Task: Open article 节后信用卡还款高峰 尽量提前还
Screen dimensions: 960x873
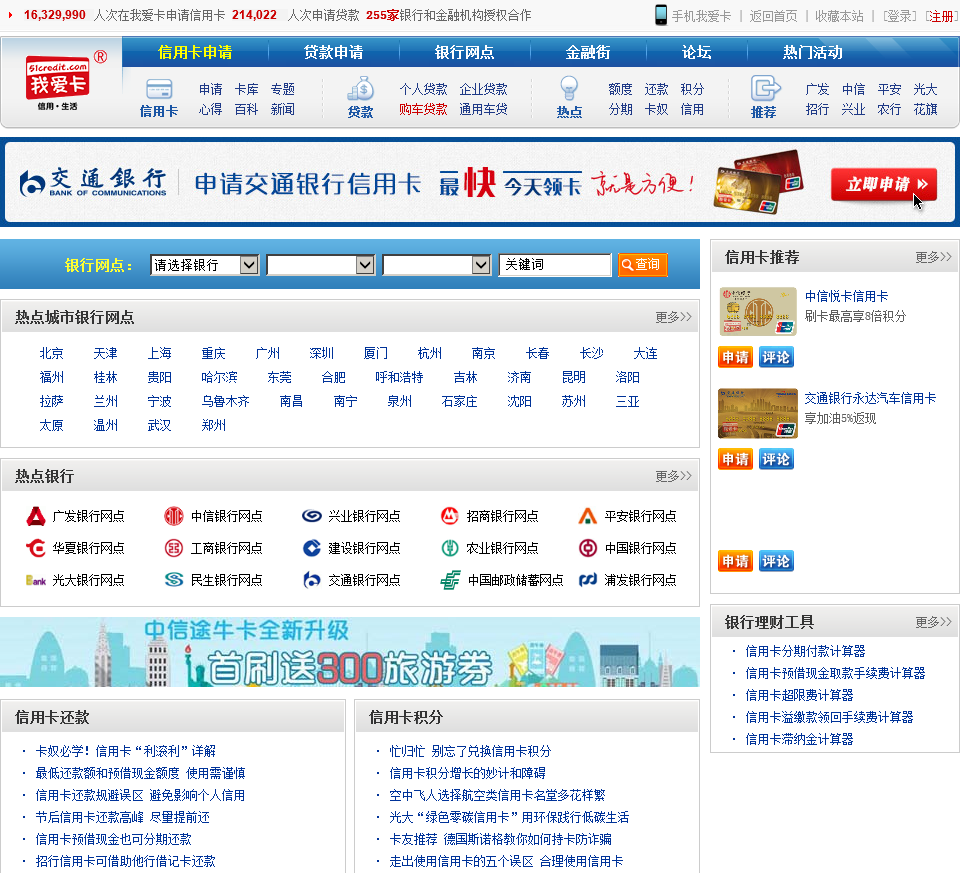Action: 122,817
